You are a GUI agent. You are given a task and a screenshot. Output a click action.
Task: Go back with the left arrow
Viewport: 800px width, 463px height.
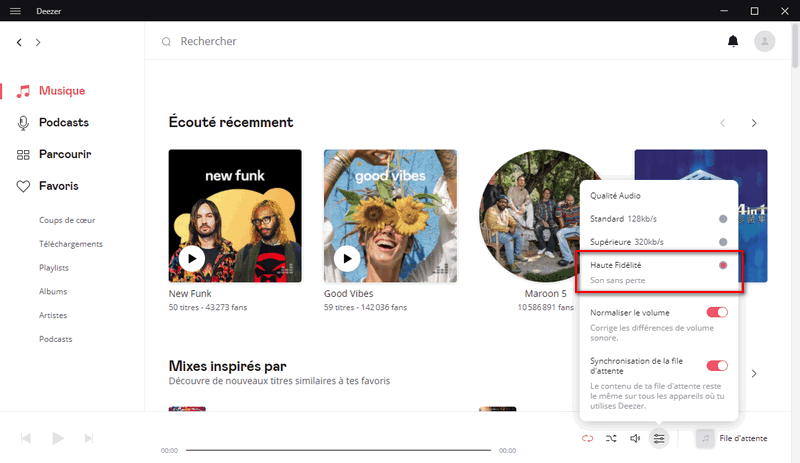[x=19, y=42]
